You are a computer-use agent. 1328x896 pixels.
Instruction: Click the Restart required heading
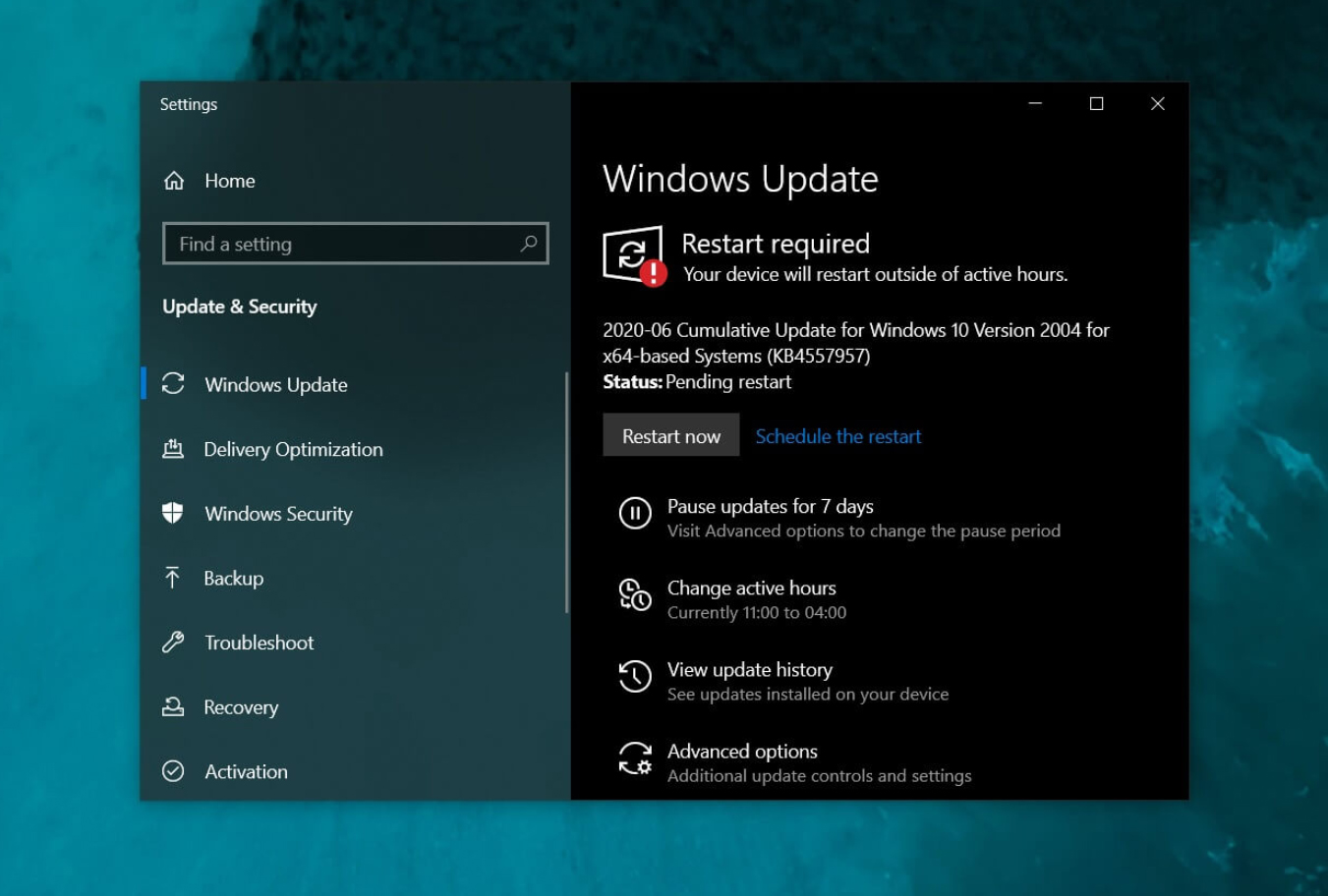pos(776,244)
